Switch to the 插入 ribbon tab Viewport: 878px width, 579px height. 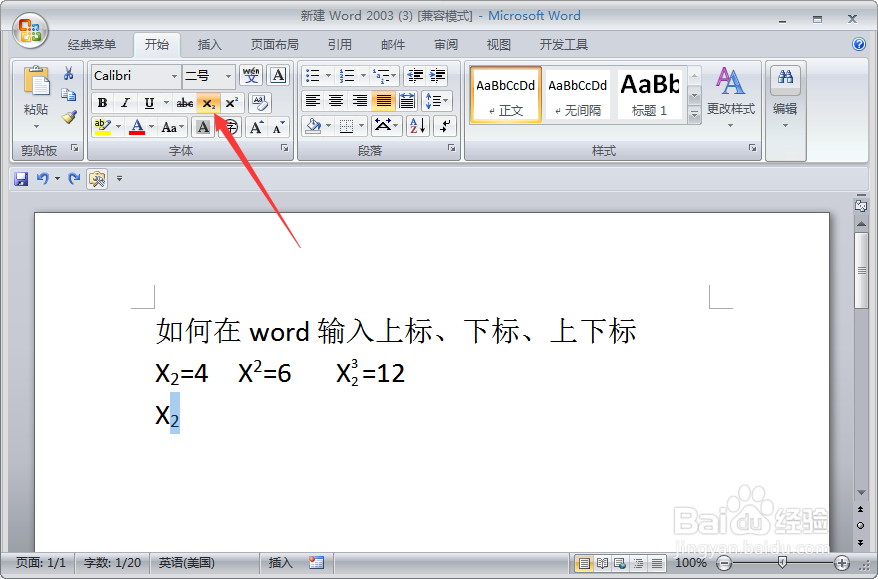(208, 44)
